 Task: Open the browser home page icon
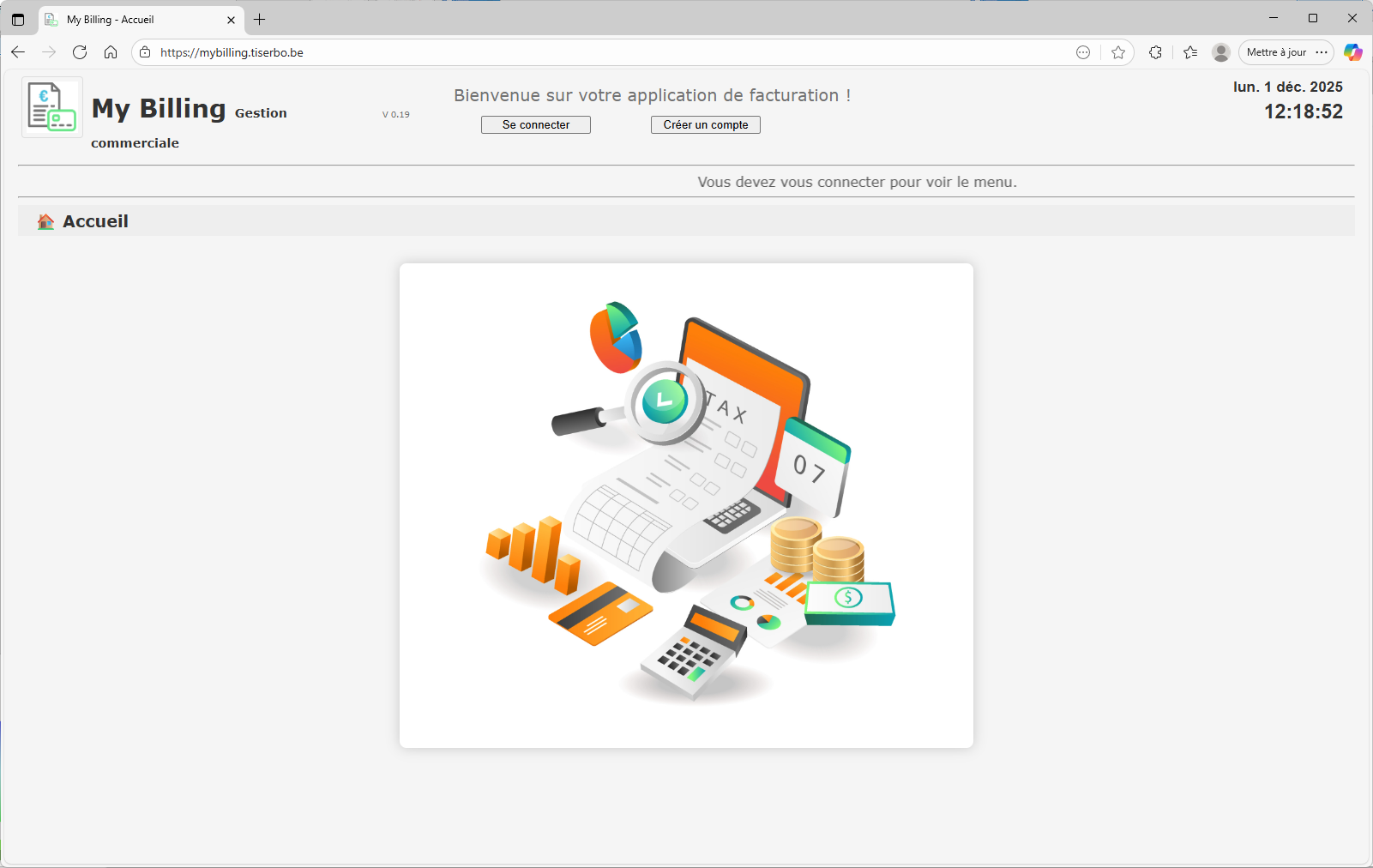pos(111,52)
